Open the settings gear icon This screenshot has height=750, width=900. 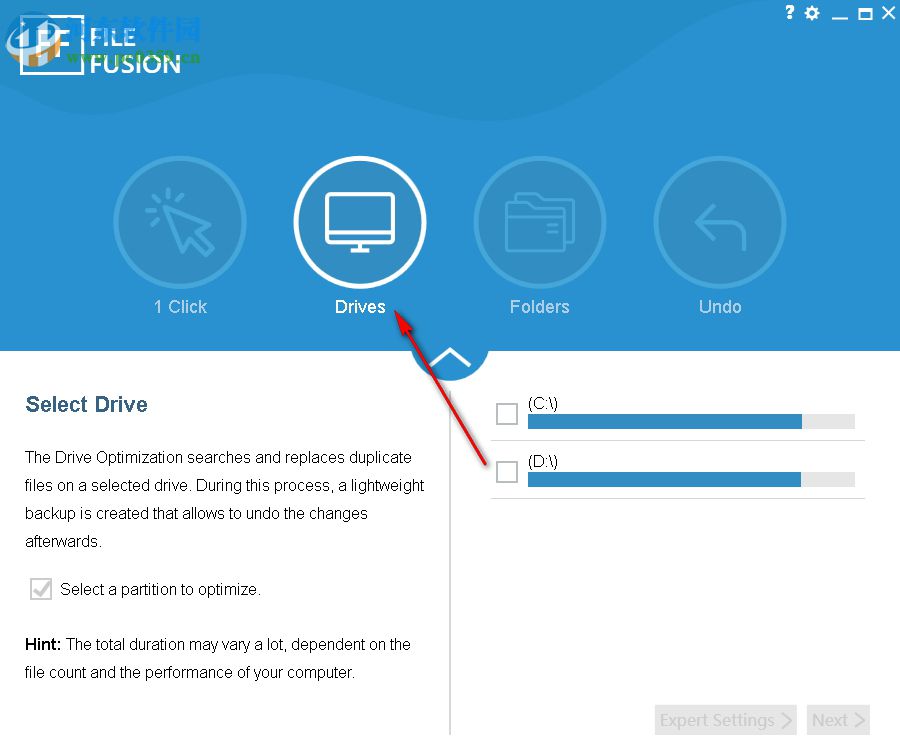pos(812,13)
